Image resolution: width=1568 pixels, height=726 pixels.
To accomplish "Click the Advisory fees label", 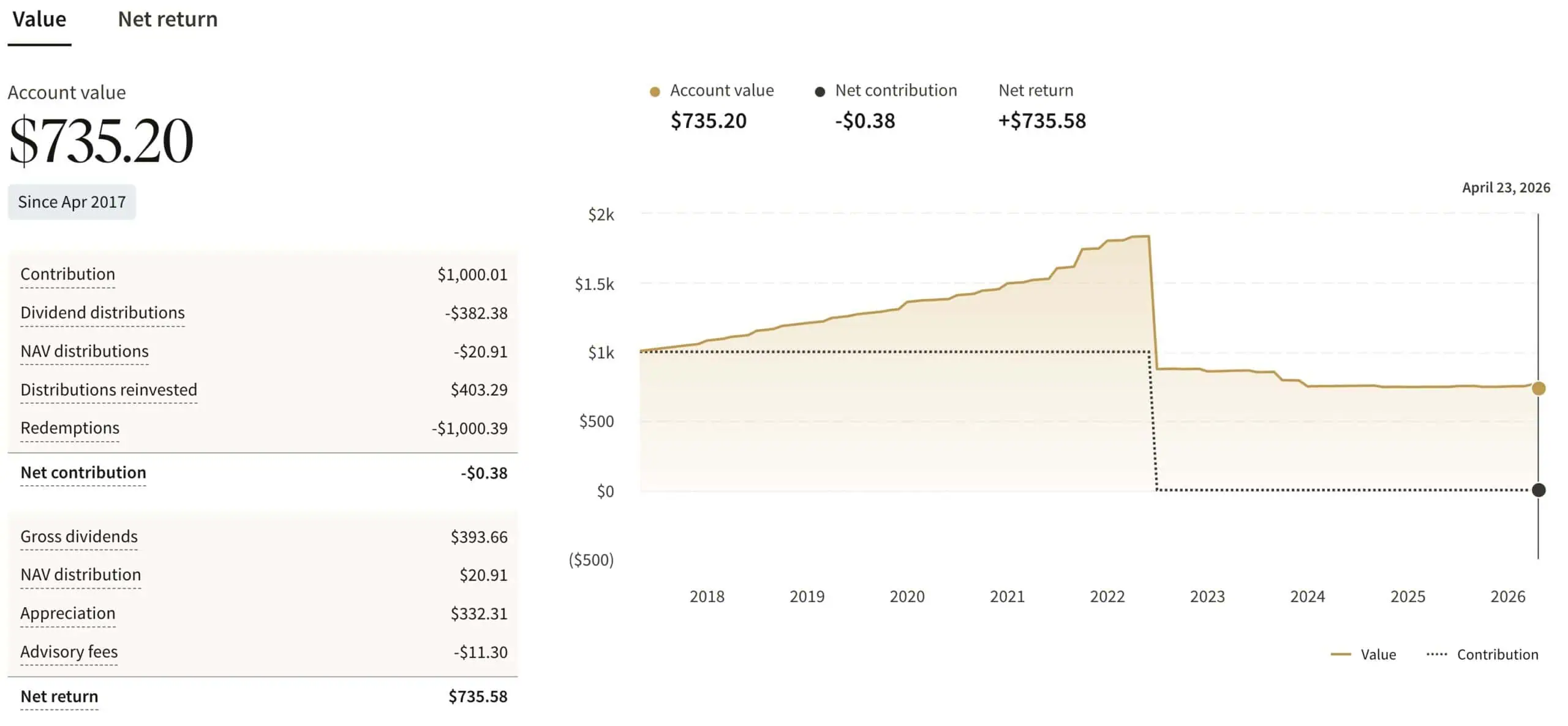I will (69, 652).
